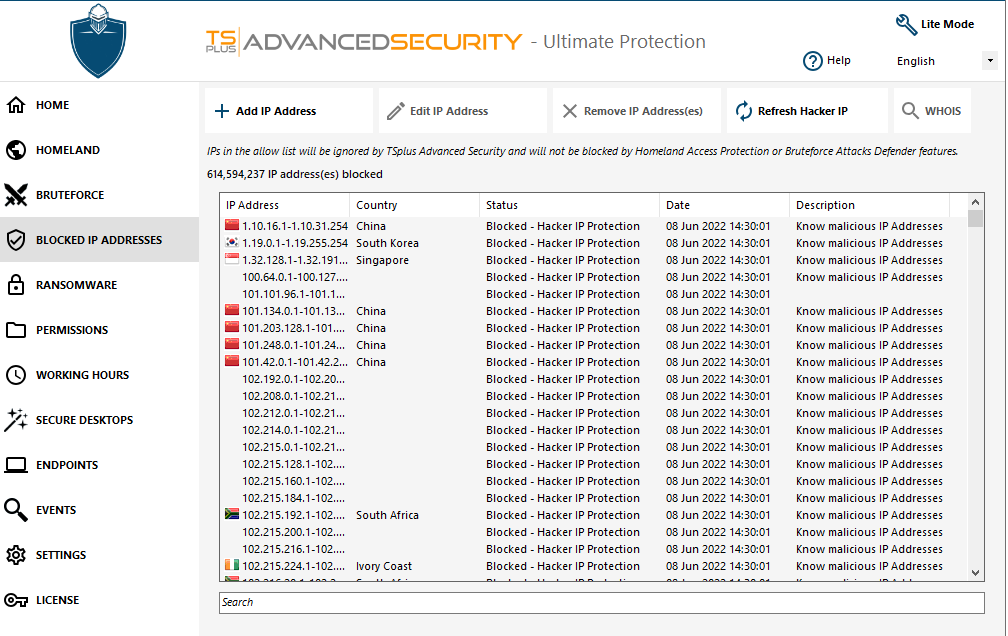Open the Endpoints laptop icon

tap(16, 465)
